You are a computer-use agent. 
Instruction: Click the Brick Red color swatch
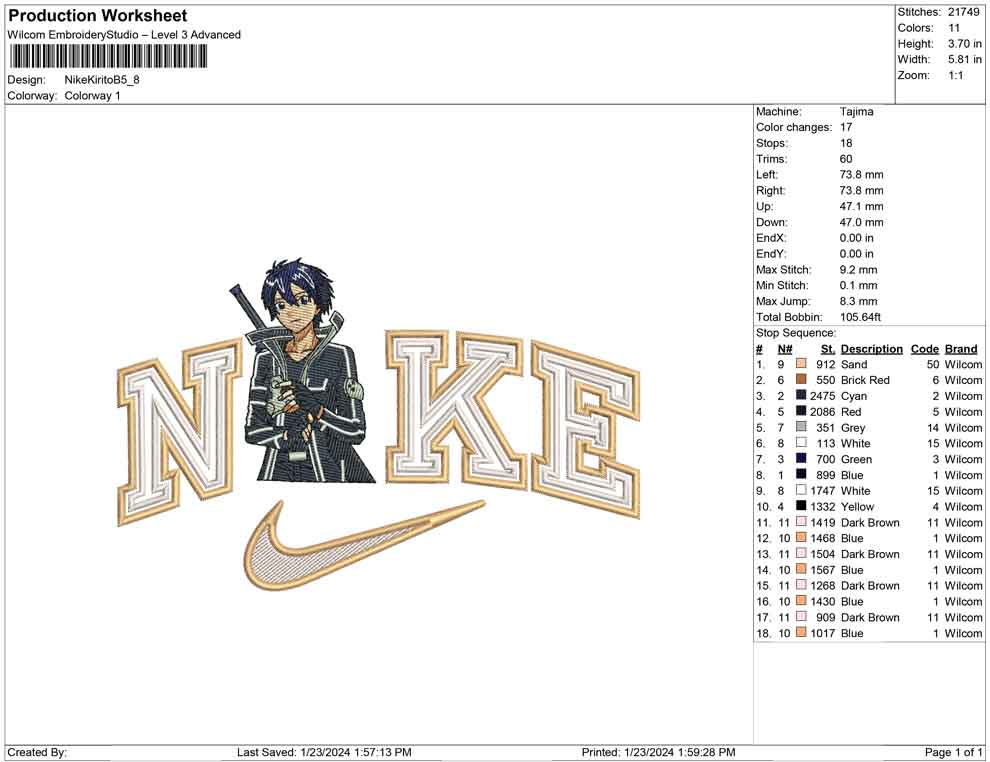(x=801, y=380)
